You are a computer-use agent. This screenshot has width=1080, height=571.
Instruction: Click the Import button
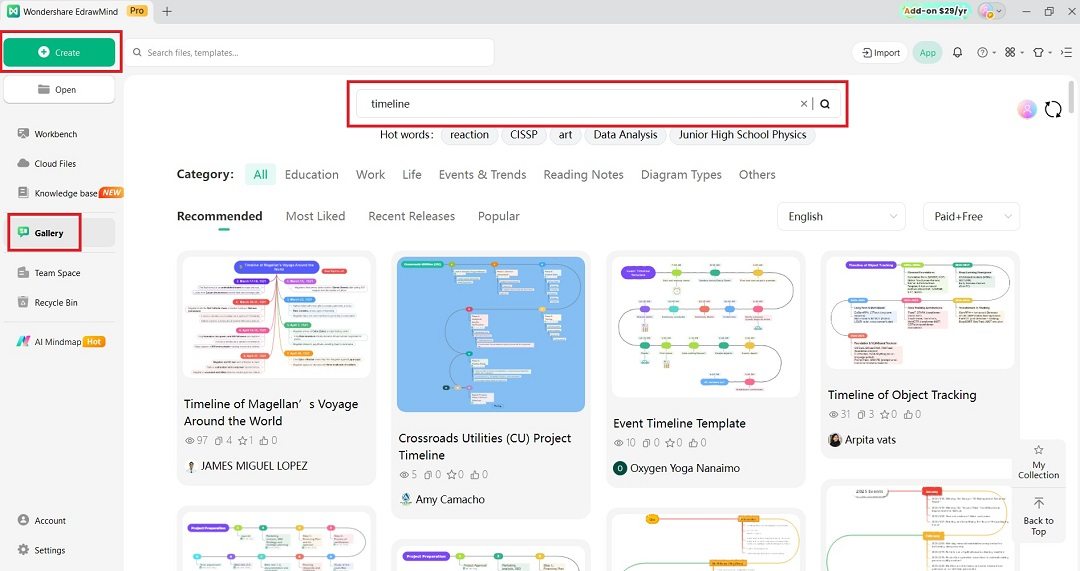click(x=881, y=52)
